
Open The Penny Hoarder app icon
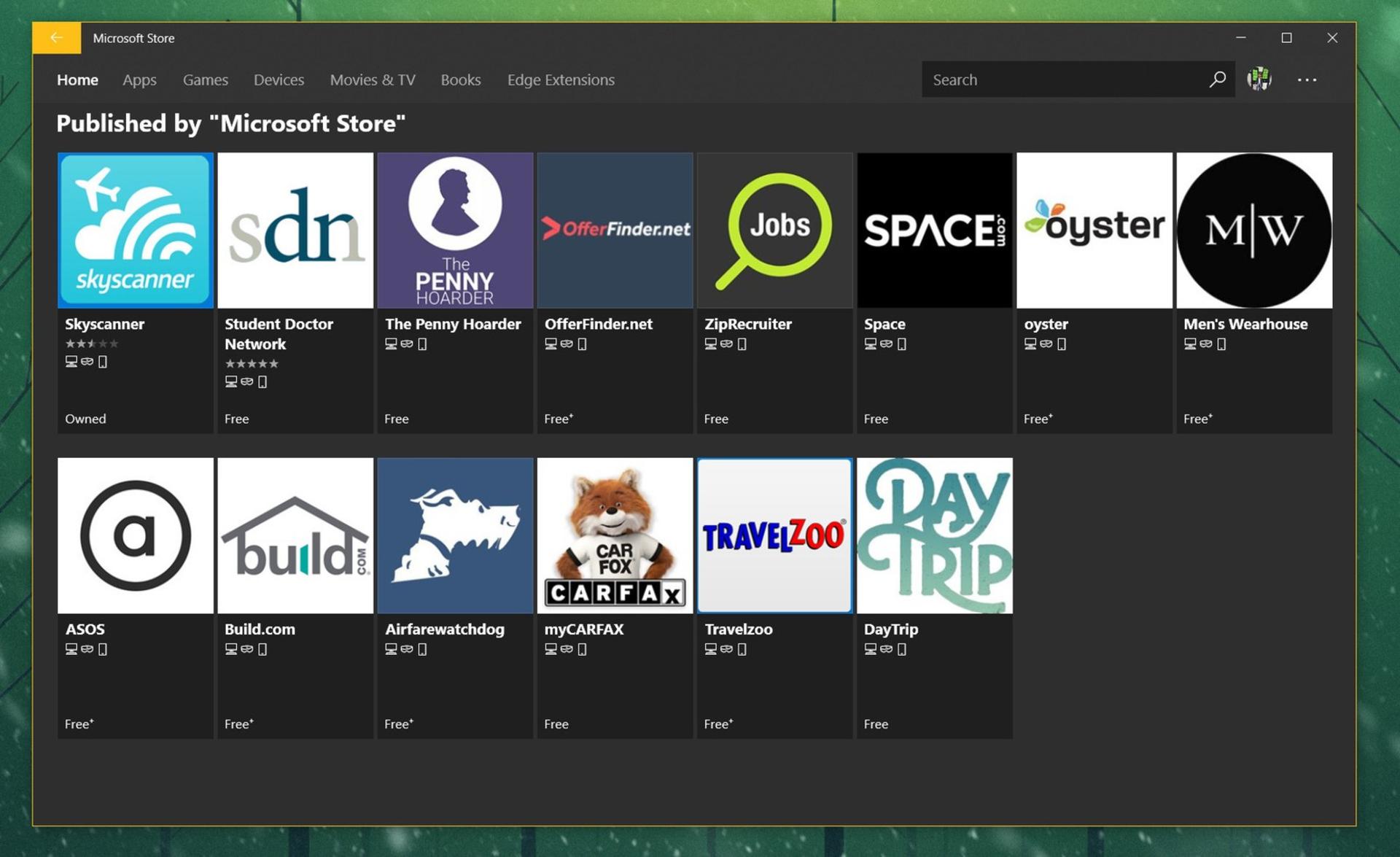[x=455, y=230]
